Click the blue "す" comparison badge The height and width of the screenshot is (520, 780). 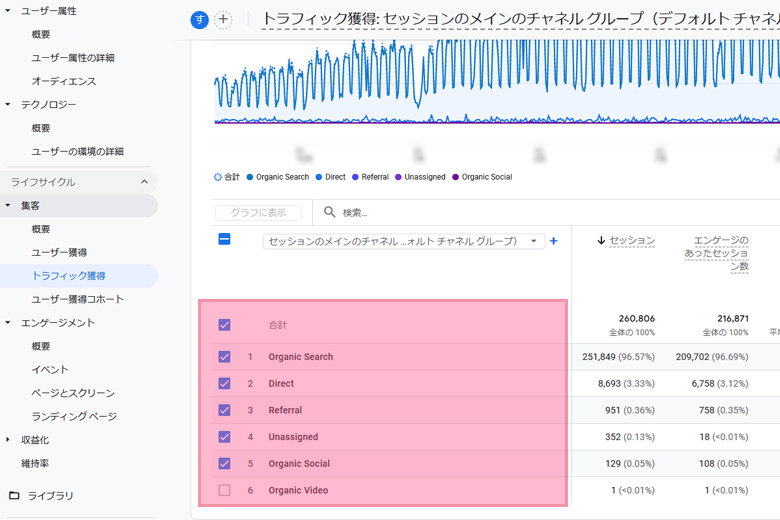[199, 19]
